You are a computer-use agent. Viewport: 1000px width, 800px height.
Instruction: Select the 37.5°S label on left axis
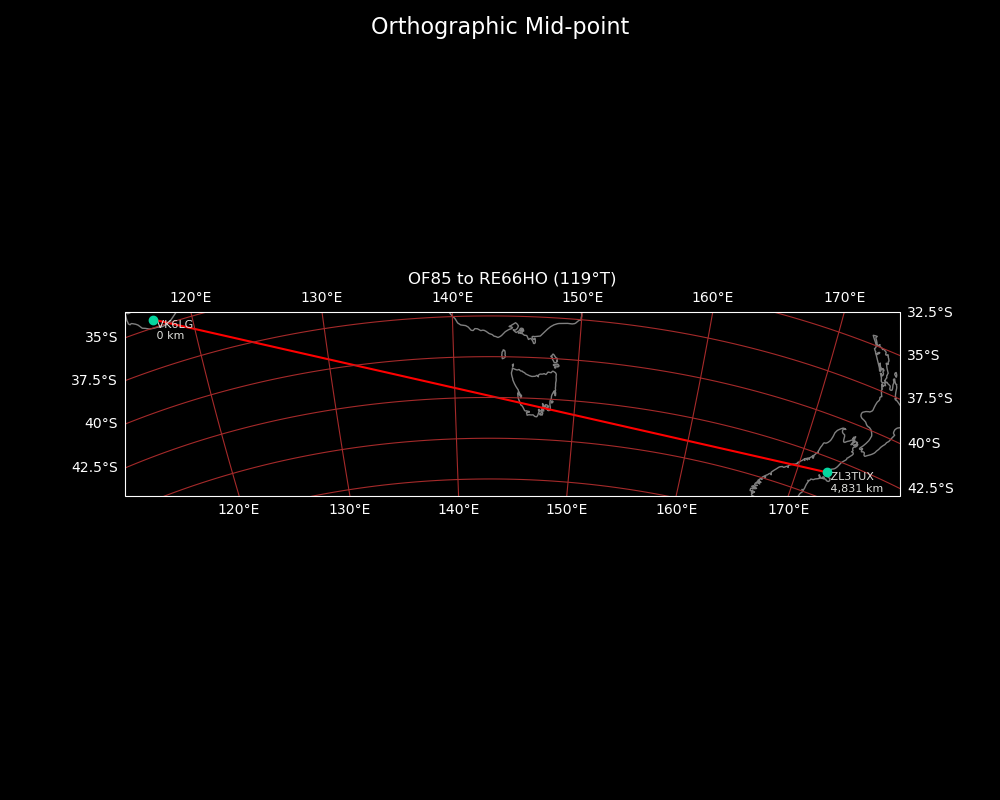(x=94, y=381)
